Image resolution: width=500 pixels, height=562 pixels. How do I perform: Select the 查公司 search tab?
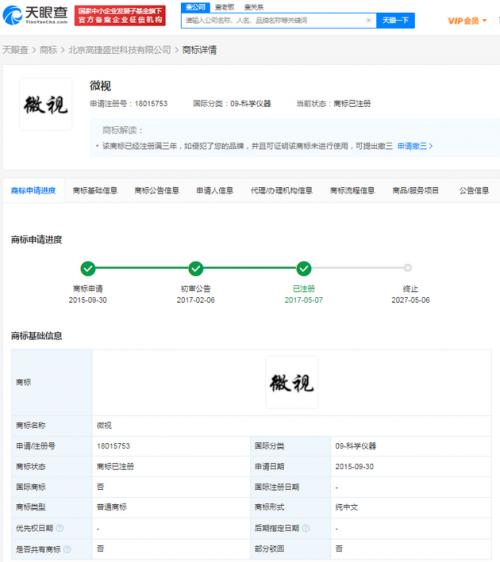tap(195, 7)
